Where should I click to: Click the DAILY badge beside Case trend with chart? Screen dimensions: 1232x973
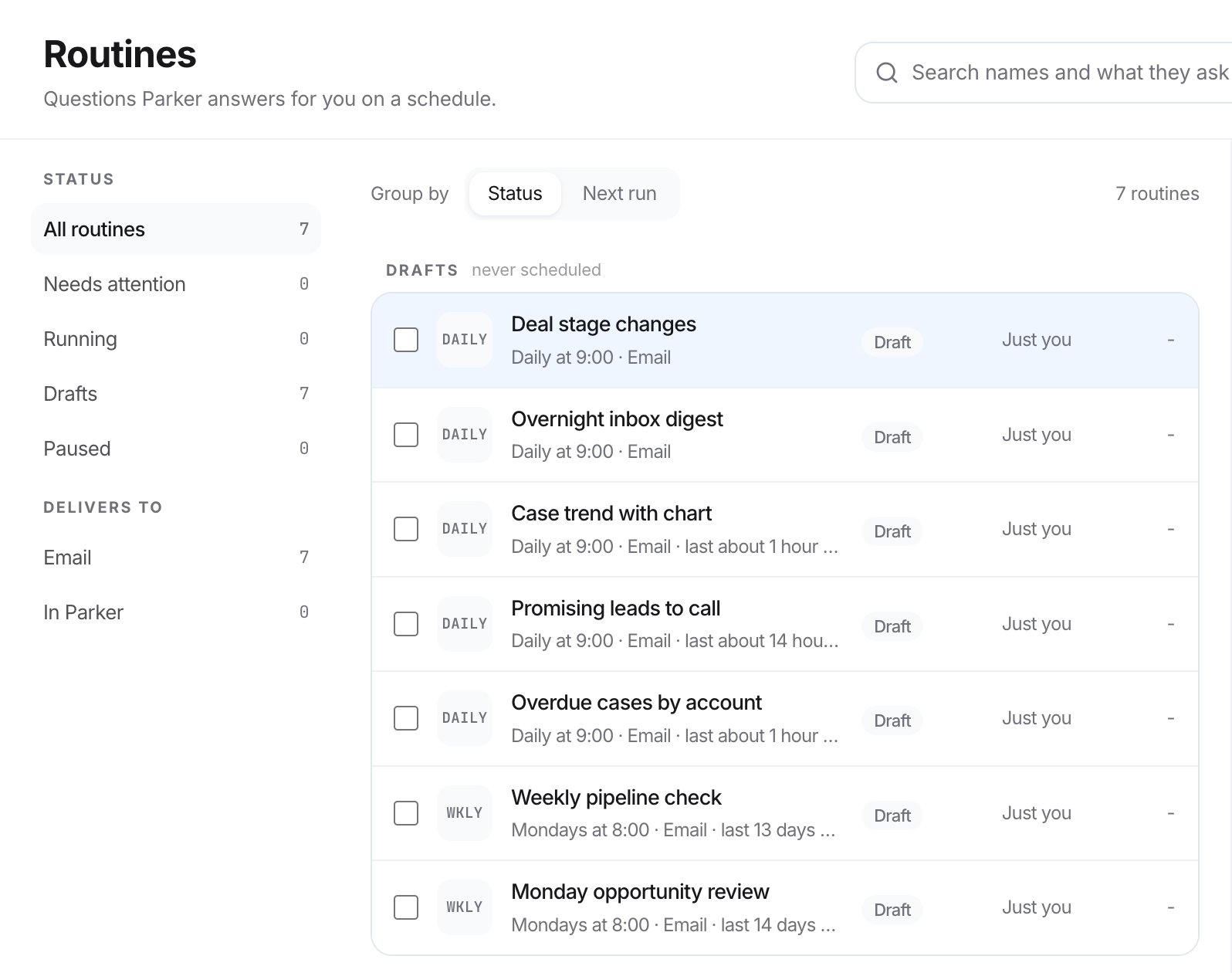click(x=465, y=529)
